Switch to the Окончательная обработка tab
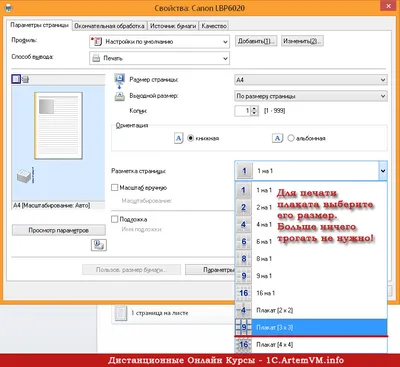Image resolution: width=400 pixels, height=367 pixels. (x=109, y=26)
